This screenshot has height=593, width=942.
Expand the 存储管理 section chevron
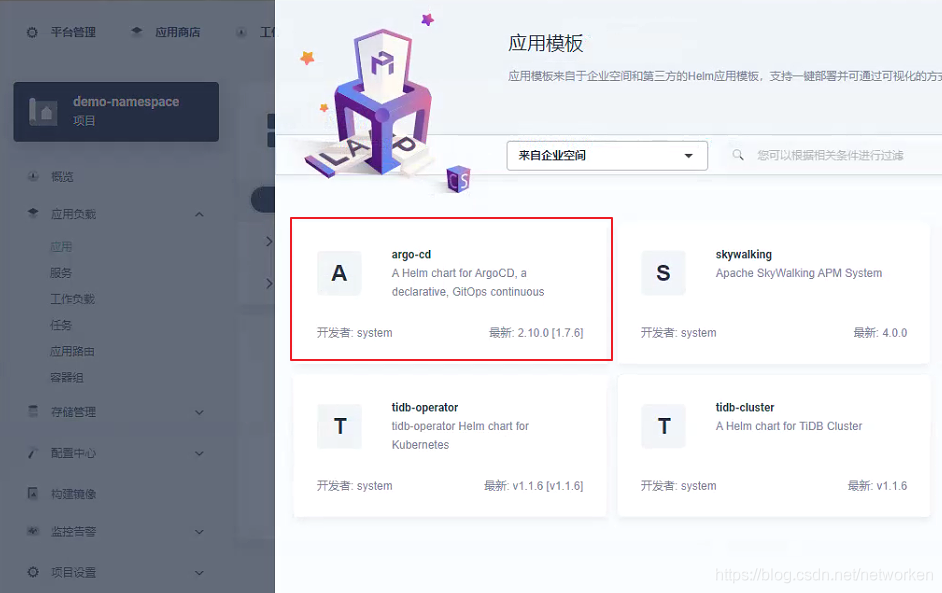(x=199, y=412)
